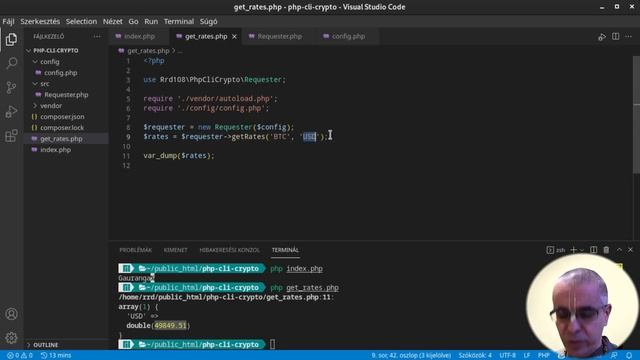Open Requester.php in explorer tree
This screenshot has height=360, width=640.
coord(66,95)
